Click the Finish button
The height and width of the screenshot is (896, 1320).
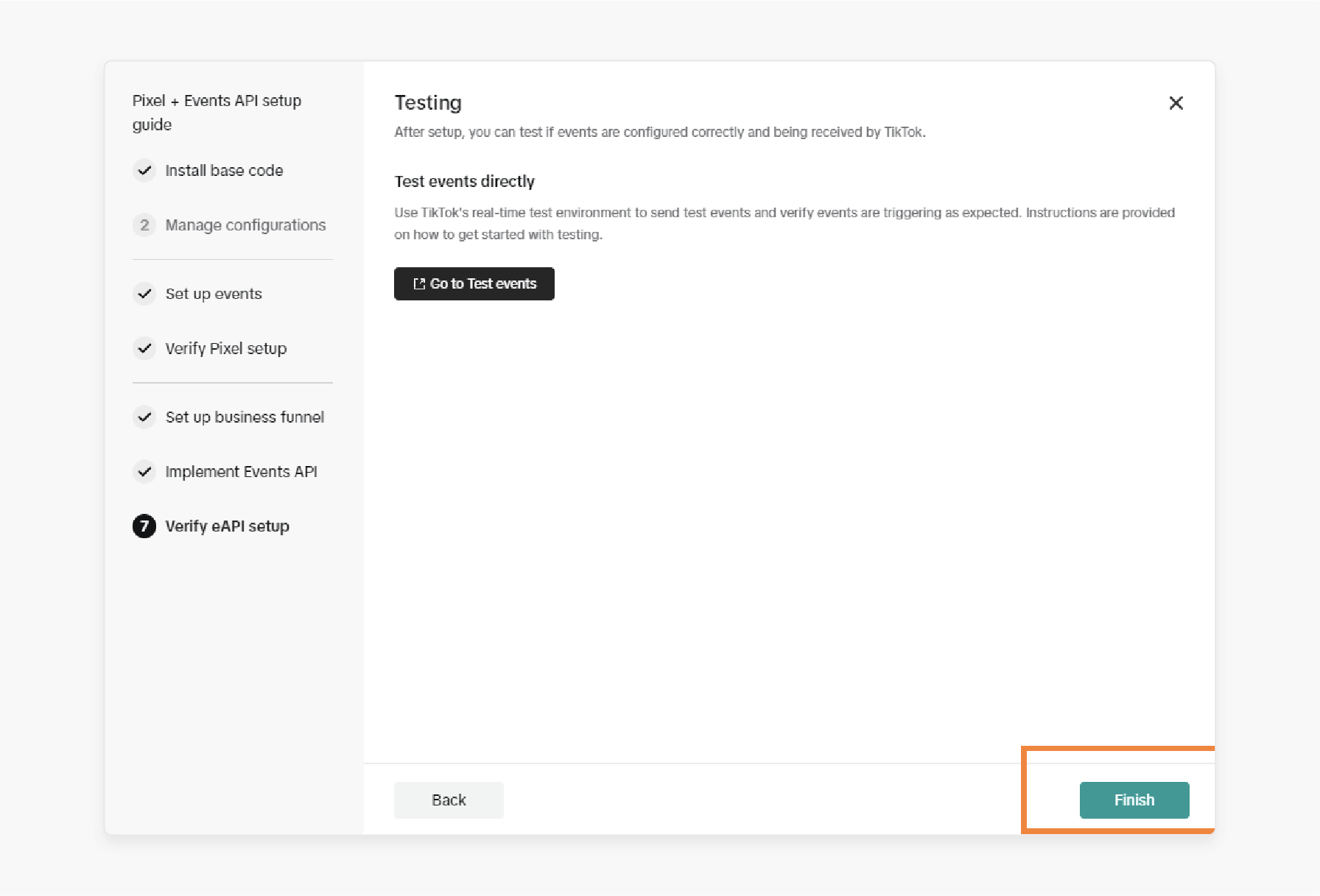pyautogui.click(x=1134, y=800)
